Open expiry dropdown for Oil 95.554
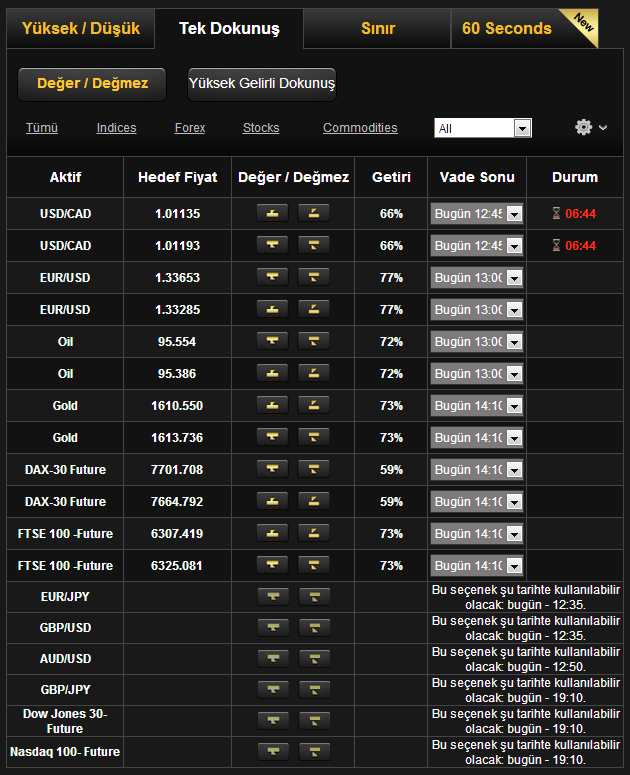 pyautogui.click(x=476, y=341)
